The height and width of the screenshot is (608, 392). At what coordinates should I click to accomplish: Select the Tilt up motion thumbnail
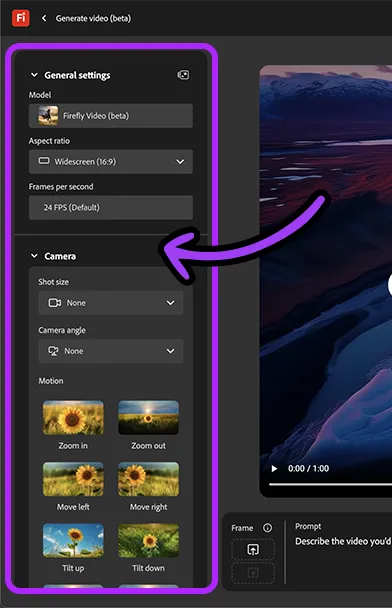coord(73,541)
